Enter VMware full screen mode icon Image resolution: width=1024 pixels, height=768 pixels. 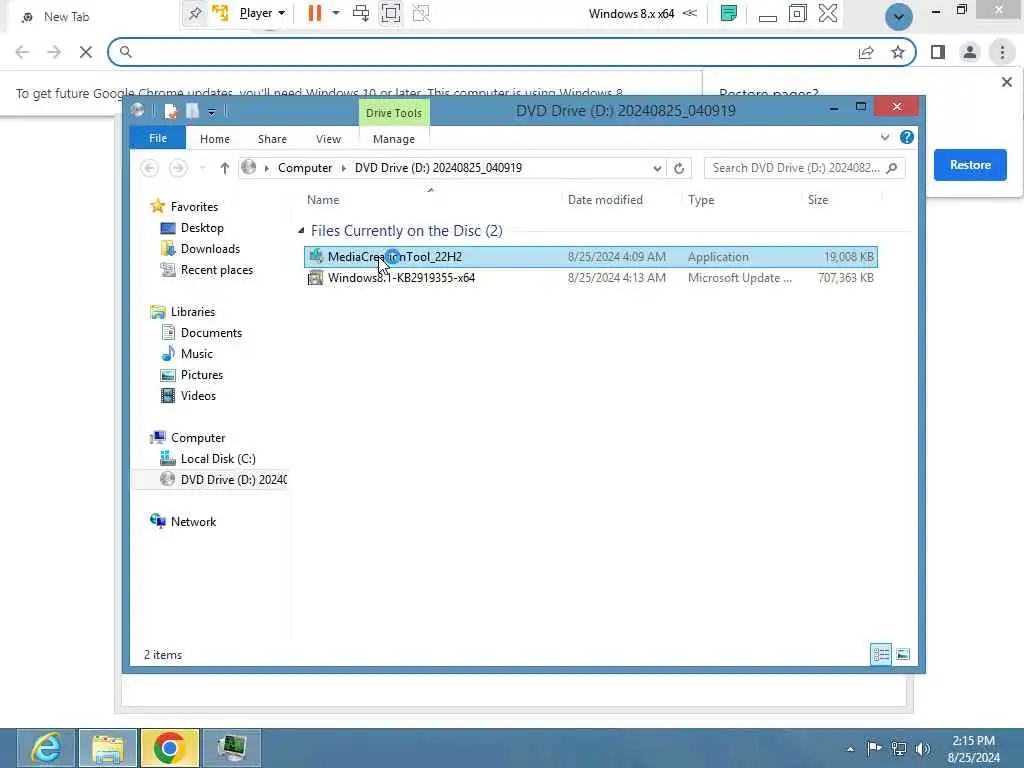pos(391,13)
